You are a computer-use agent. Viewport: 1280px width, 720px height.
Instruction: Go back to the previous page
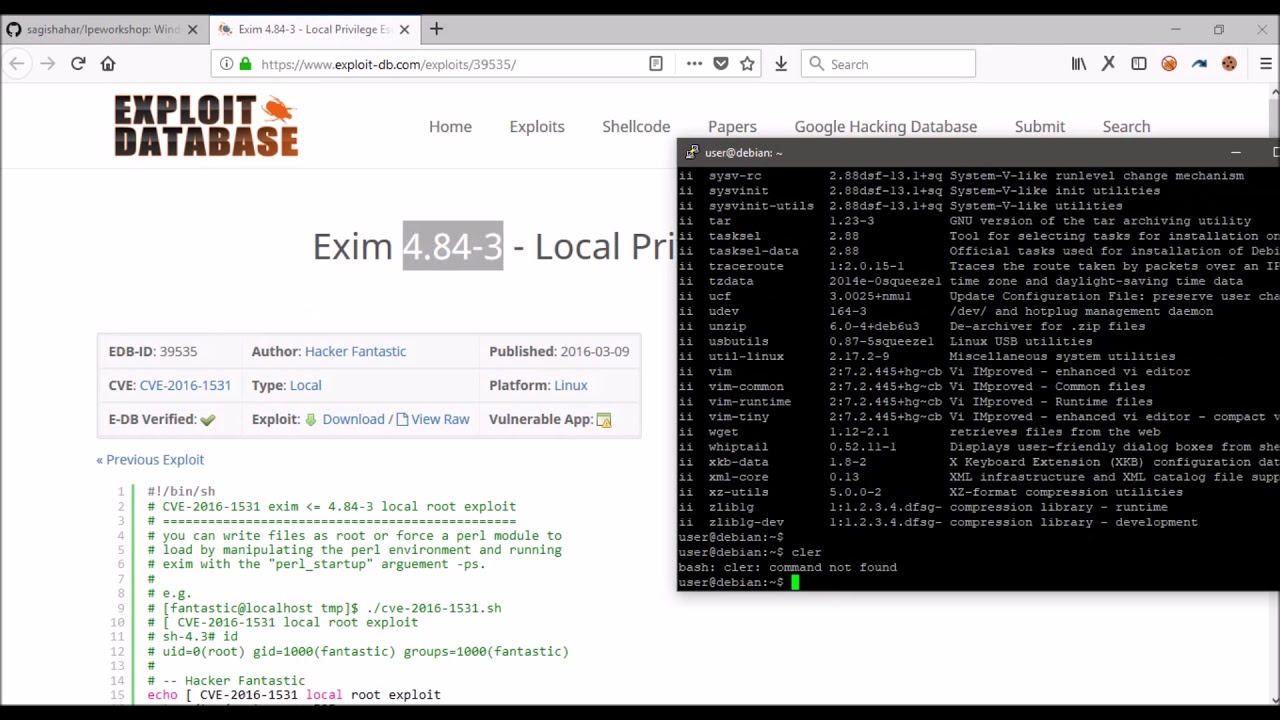click(x=17, y=64)
